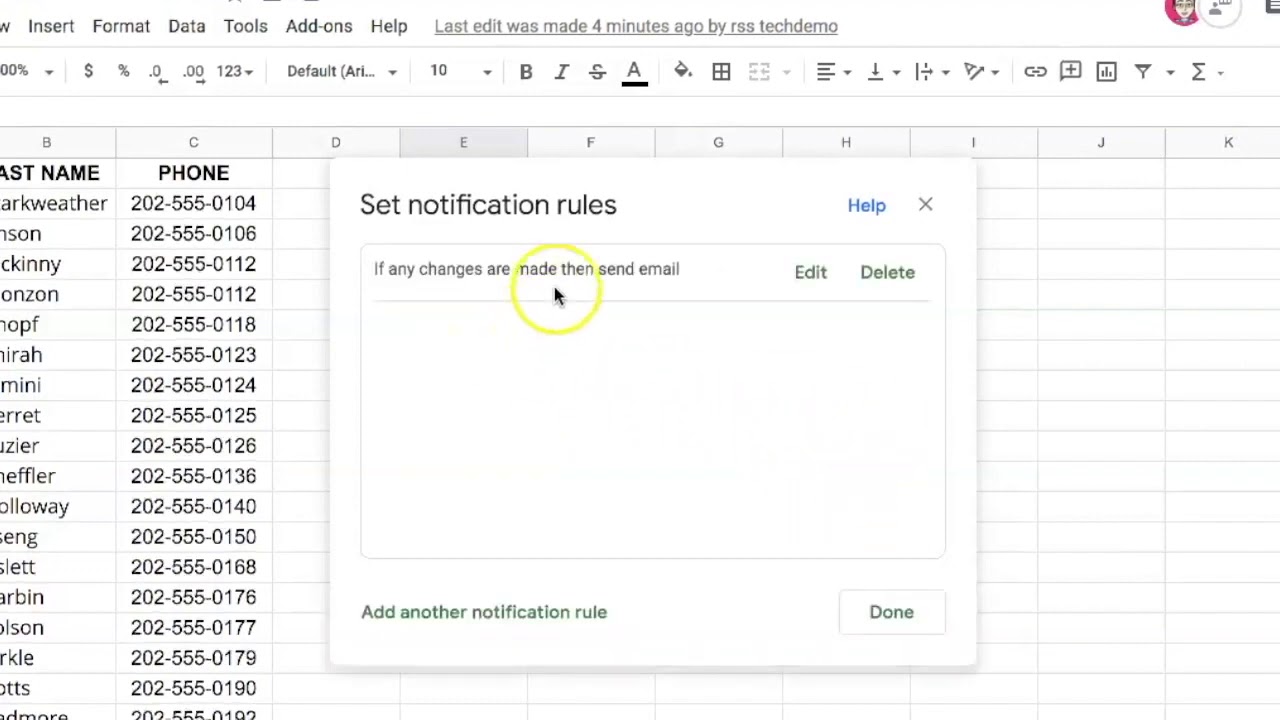Select column J header
The height and width of the screenshot is (720, 1280).
(1101, 142)
